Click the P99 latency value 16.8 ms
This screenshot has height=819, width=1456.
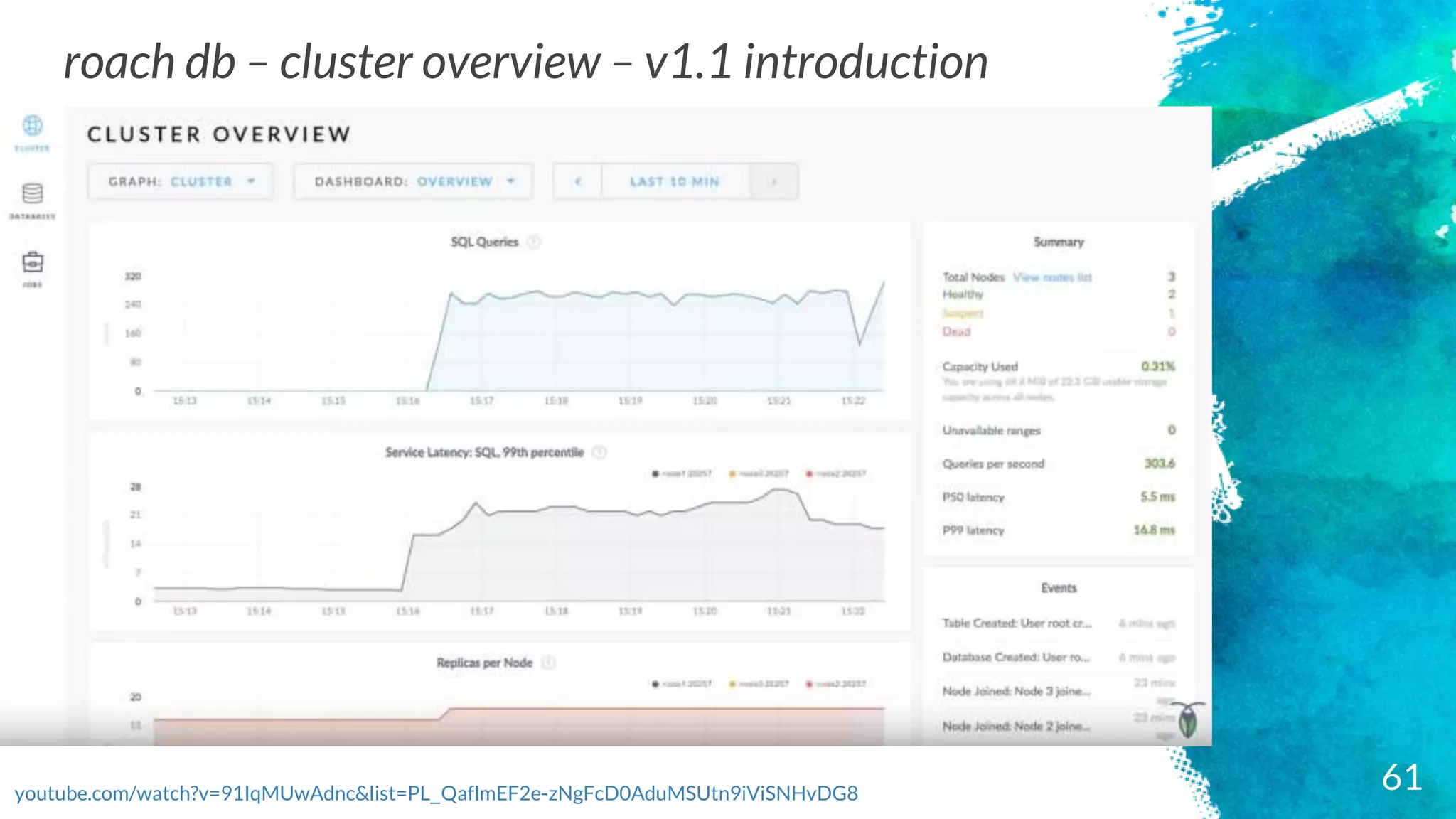[x=1155, y=530]
